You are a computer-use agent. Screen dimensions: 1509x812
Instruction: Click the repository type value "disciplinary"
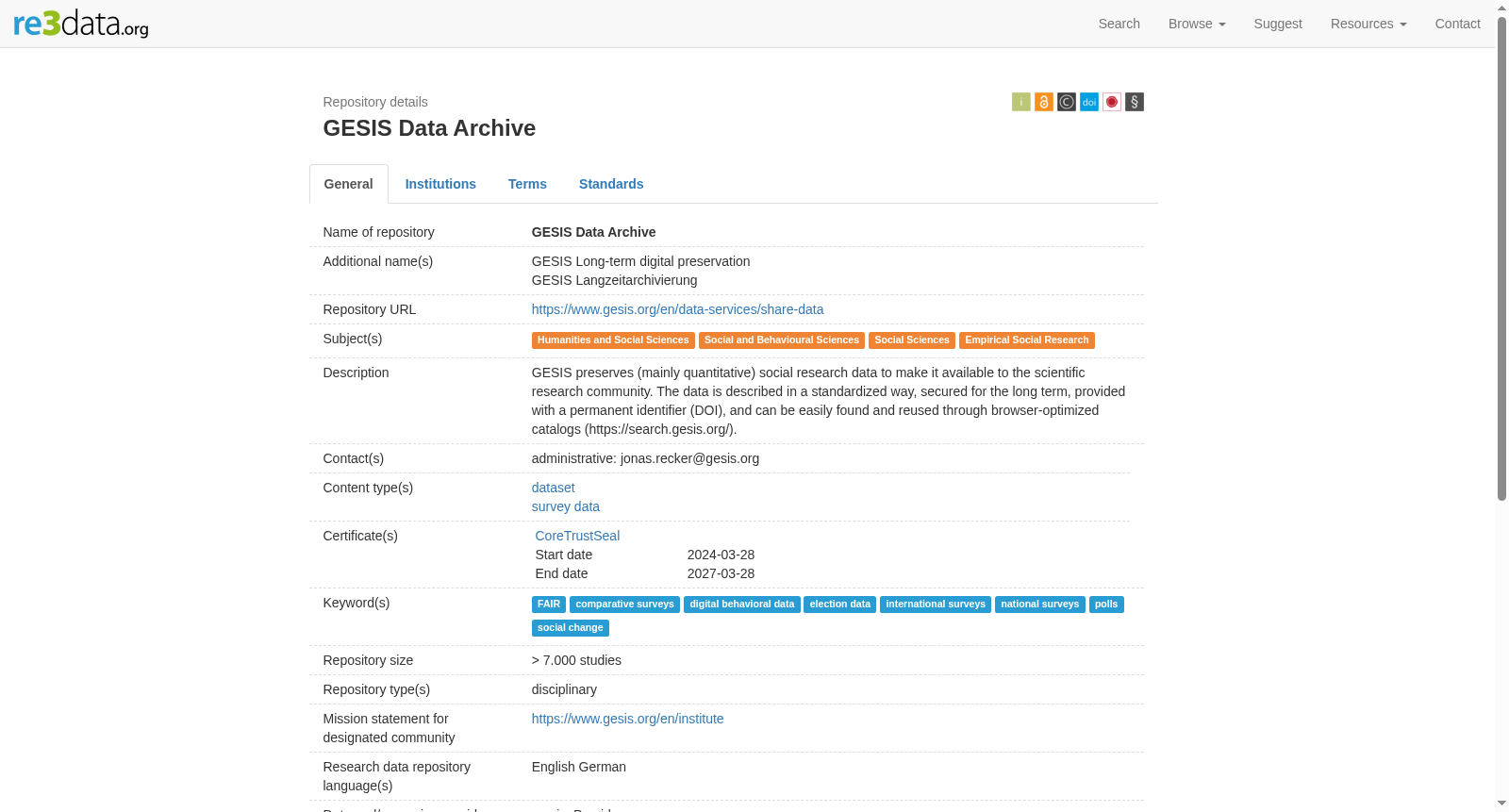tap(564, 689)
